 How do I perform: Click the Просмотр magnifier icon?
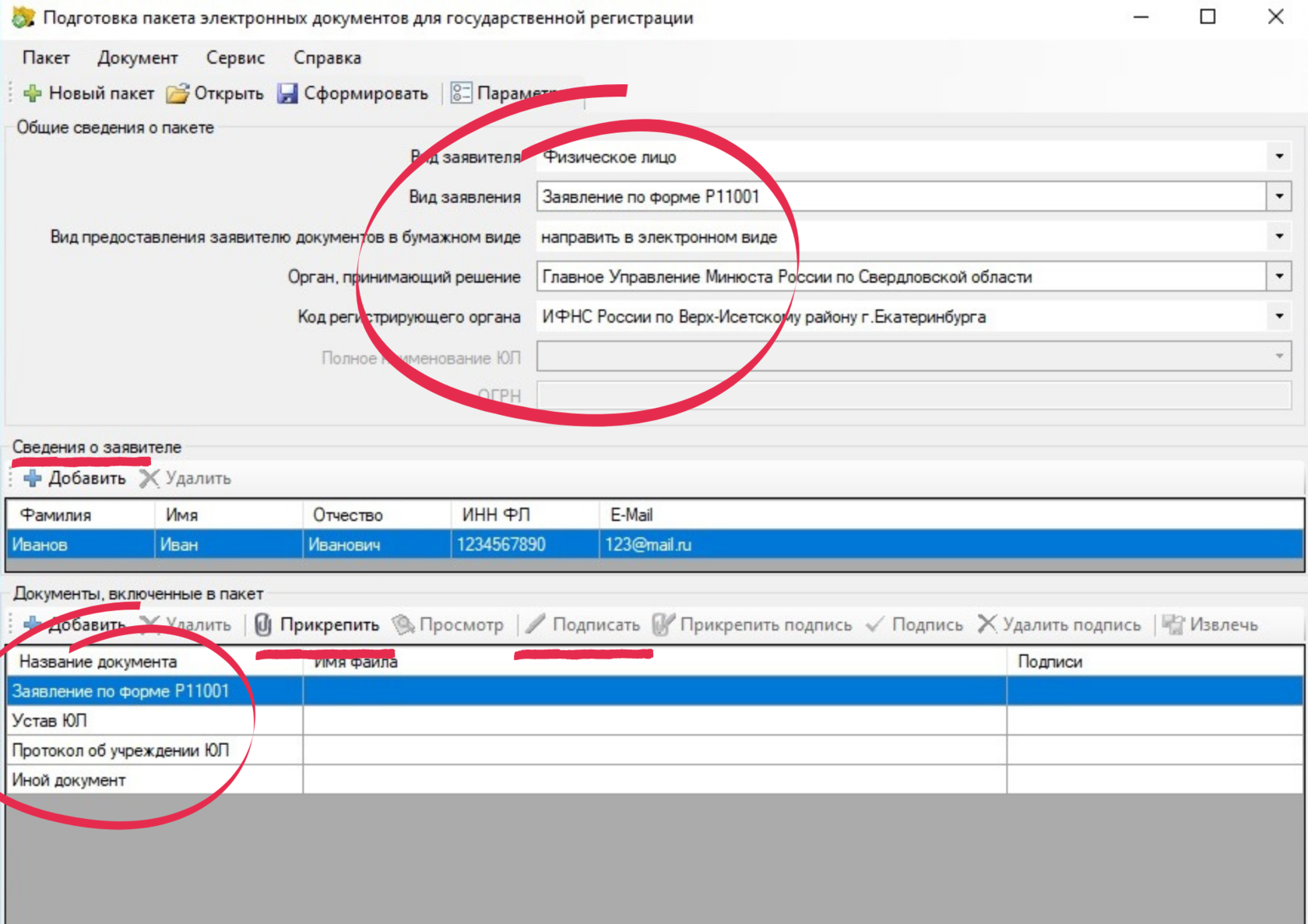coord(403,624)
